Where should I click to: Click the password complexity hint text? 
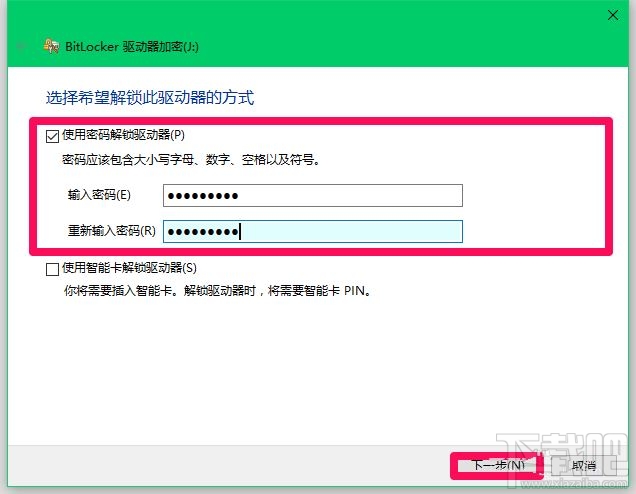point(192,159)
